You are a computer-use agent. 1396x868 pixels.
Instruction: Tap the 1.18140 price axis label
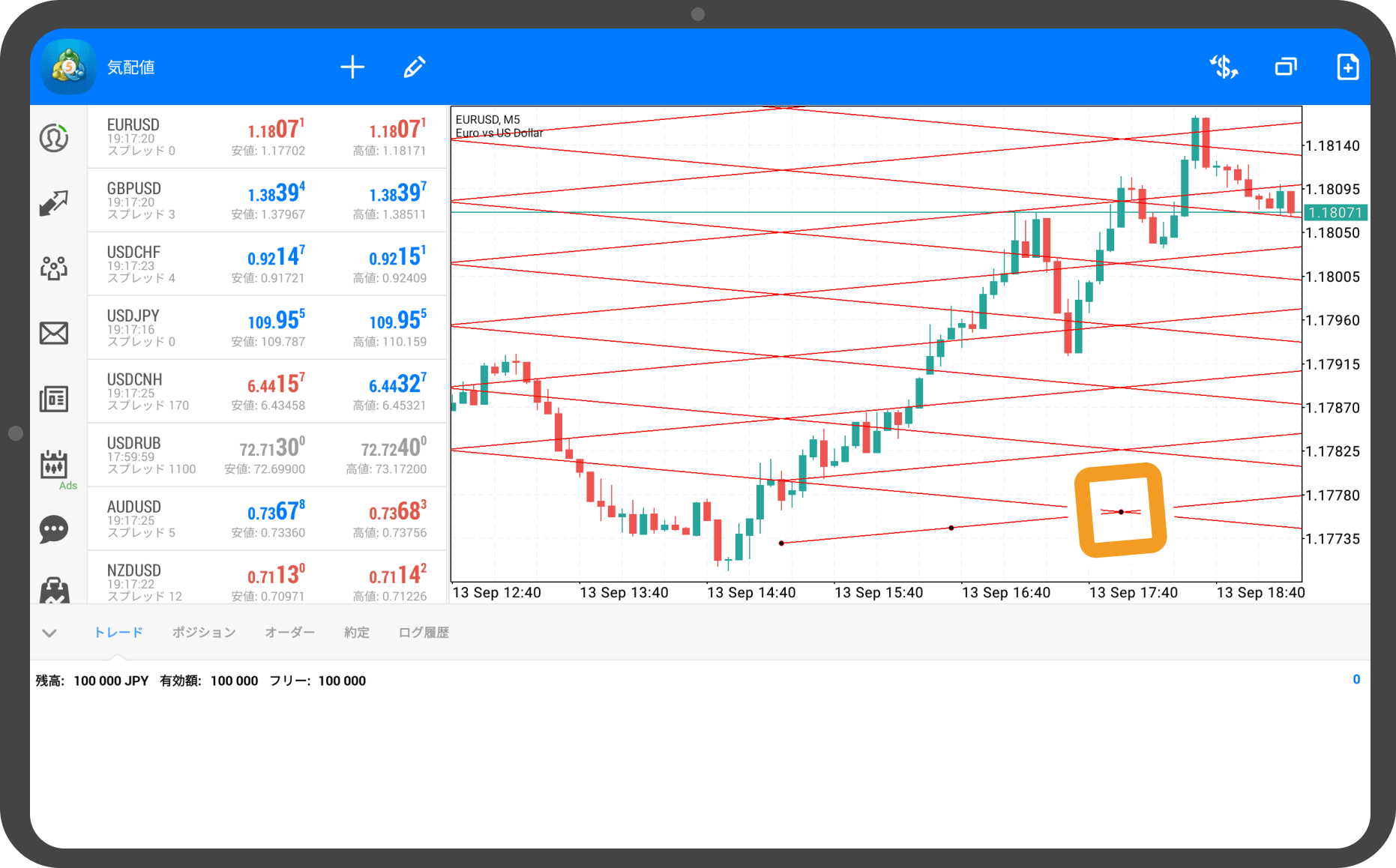click(1333, 146)
